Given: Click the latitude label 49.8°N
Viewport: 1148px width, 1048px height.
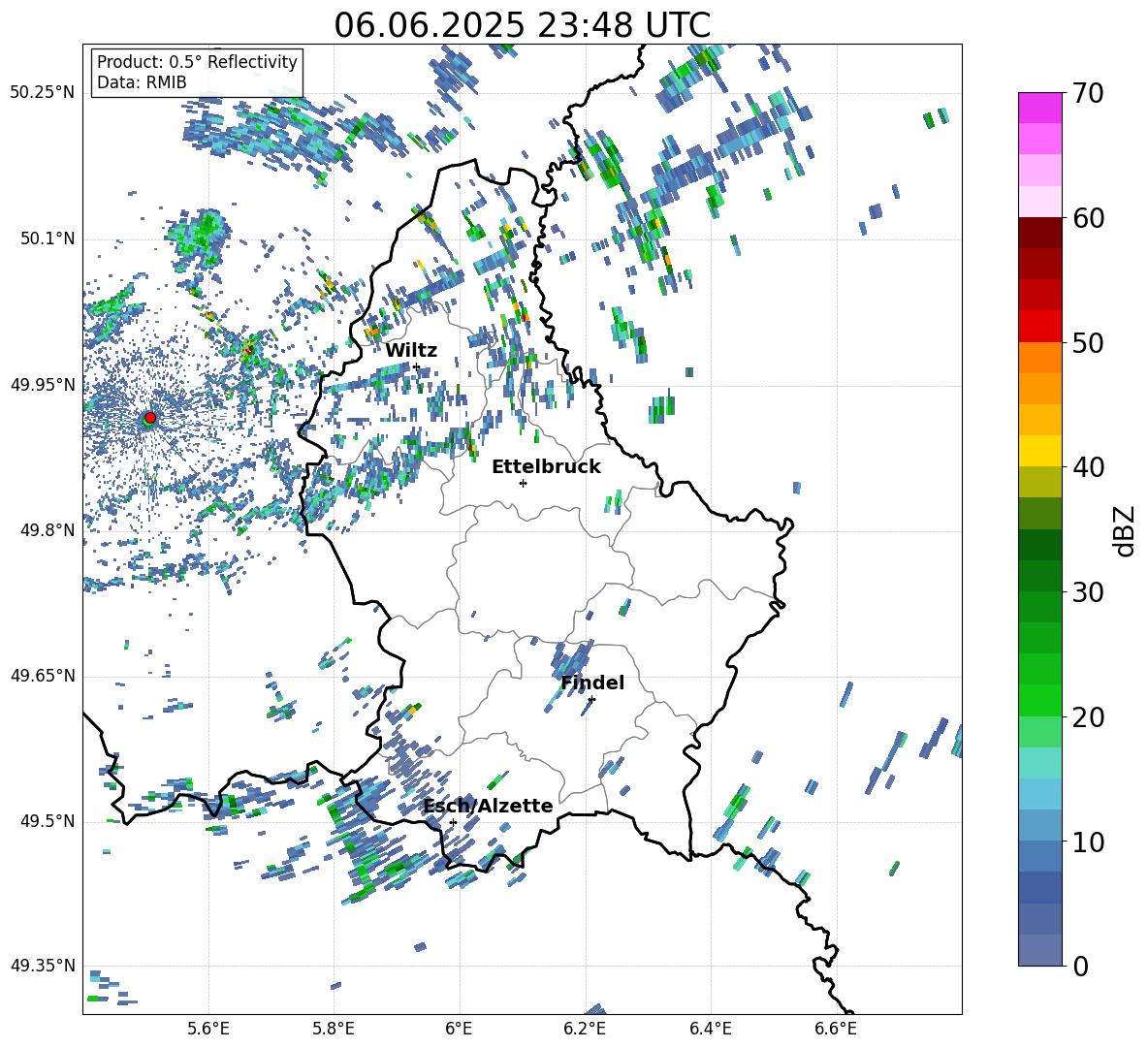Looking at the screenshot, I should click(47, 530).
